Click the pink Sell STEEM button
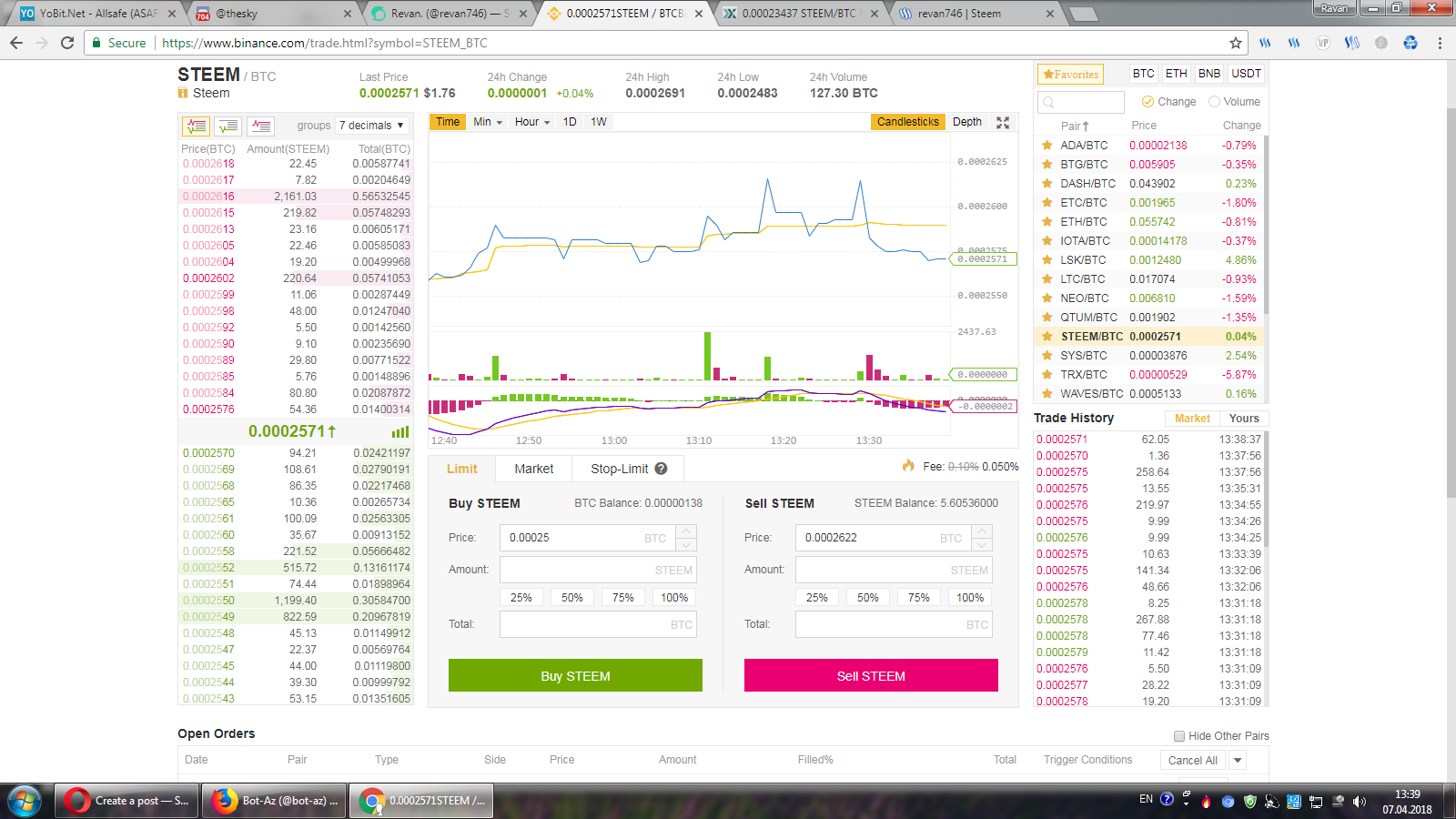1456x819 pixels. [x=871, y=675]
